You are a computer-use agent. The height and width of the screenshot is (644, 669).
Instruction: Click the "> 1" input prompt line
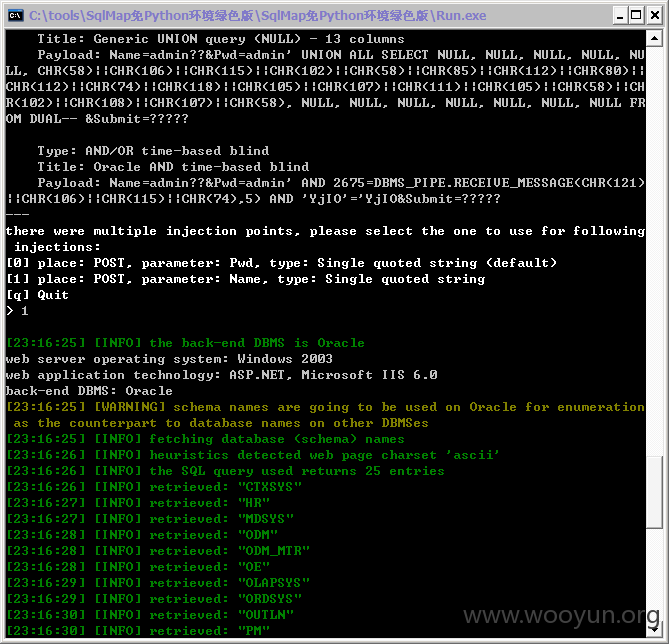[17, 311]
